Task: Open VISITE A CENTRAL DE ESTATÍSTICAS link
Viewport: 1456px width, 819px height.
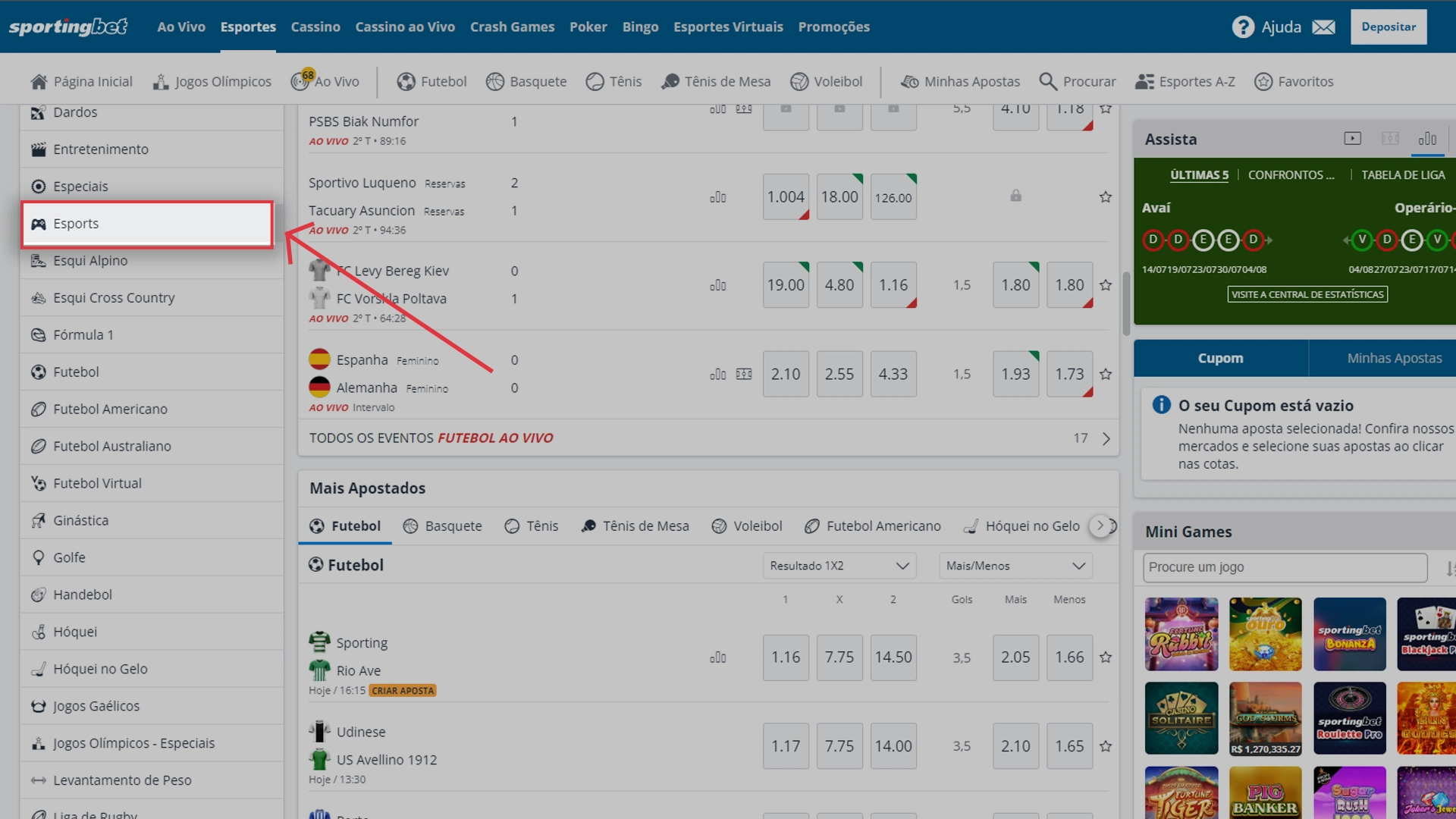Action: 1307,294
